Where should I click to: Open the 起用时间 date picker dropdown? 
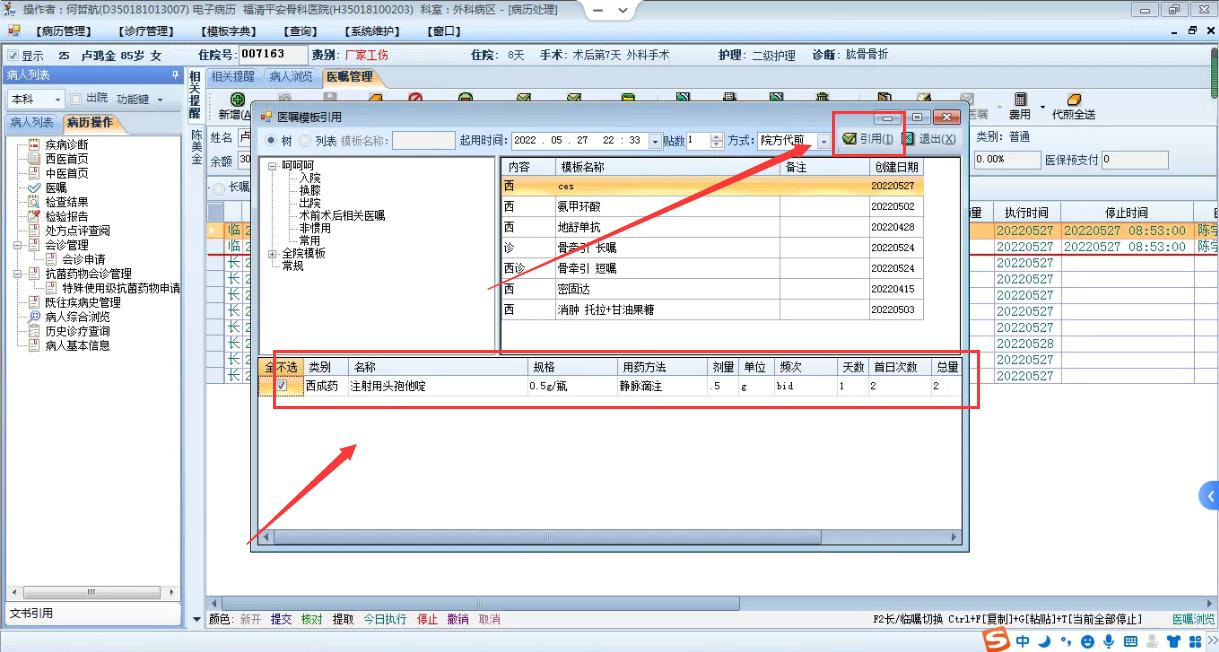(x=656, y=141)
